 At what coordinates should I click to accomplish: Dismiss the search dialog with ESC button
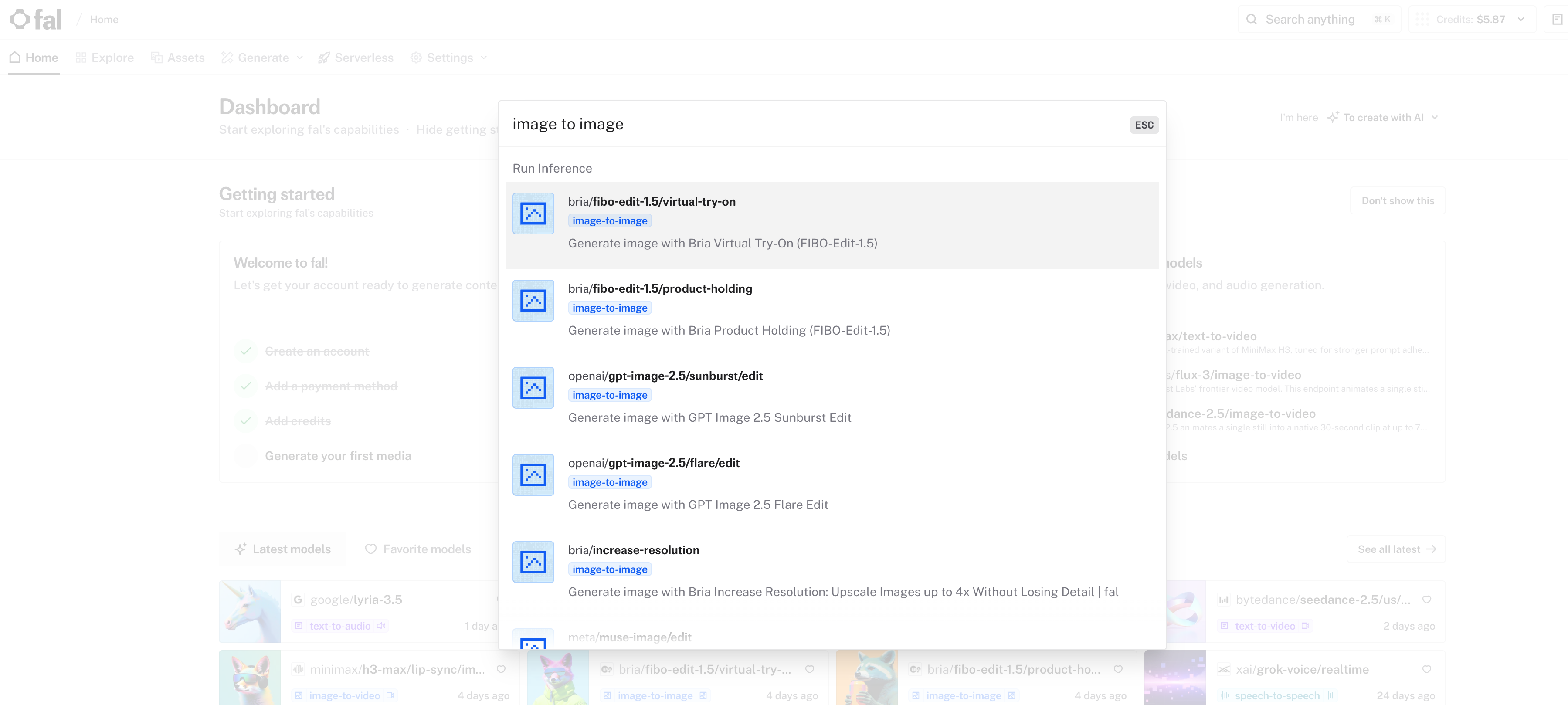coord(1144,125)
